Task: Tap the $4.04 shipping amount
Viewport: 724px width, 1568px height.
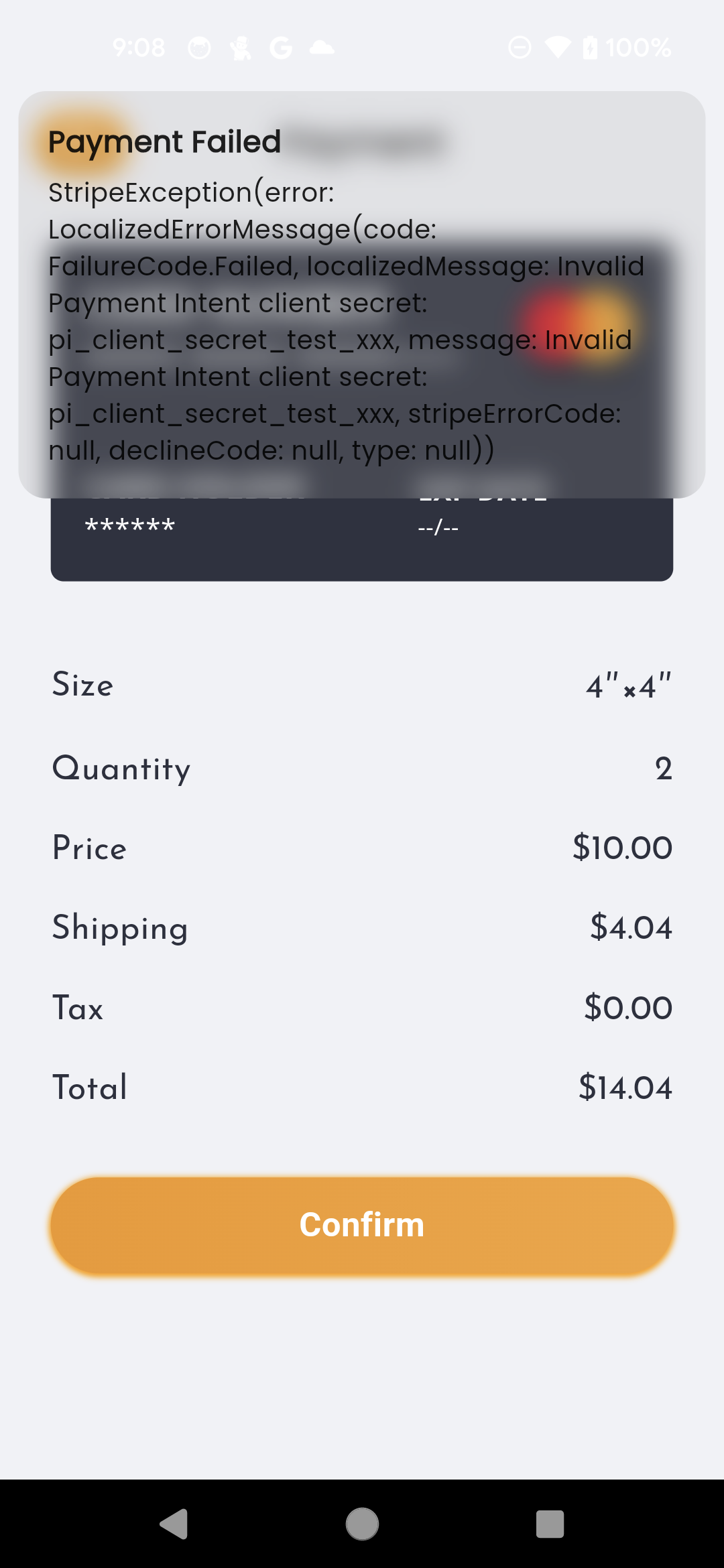Action: pos(631,928)
